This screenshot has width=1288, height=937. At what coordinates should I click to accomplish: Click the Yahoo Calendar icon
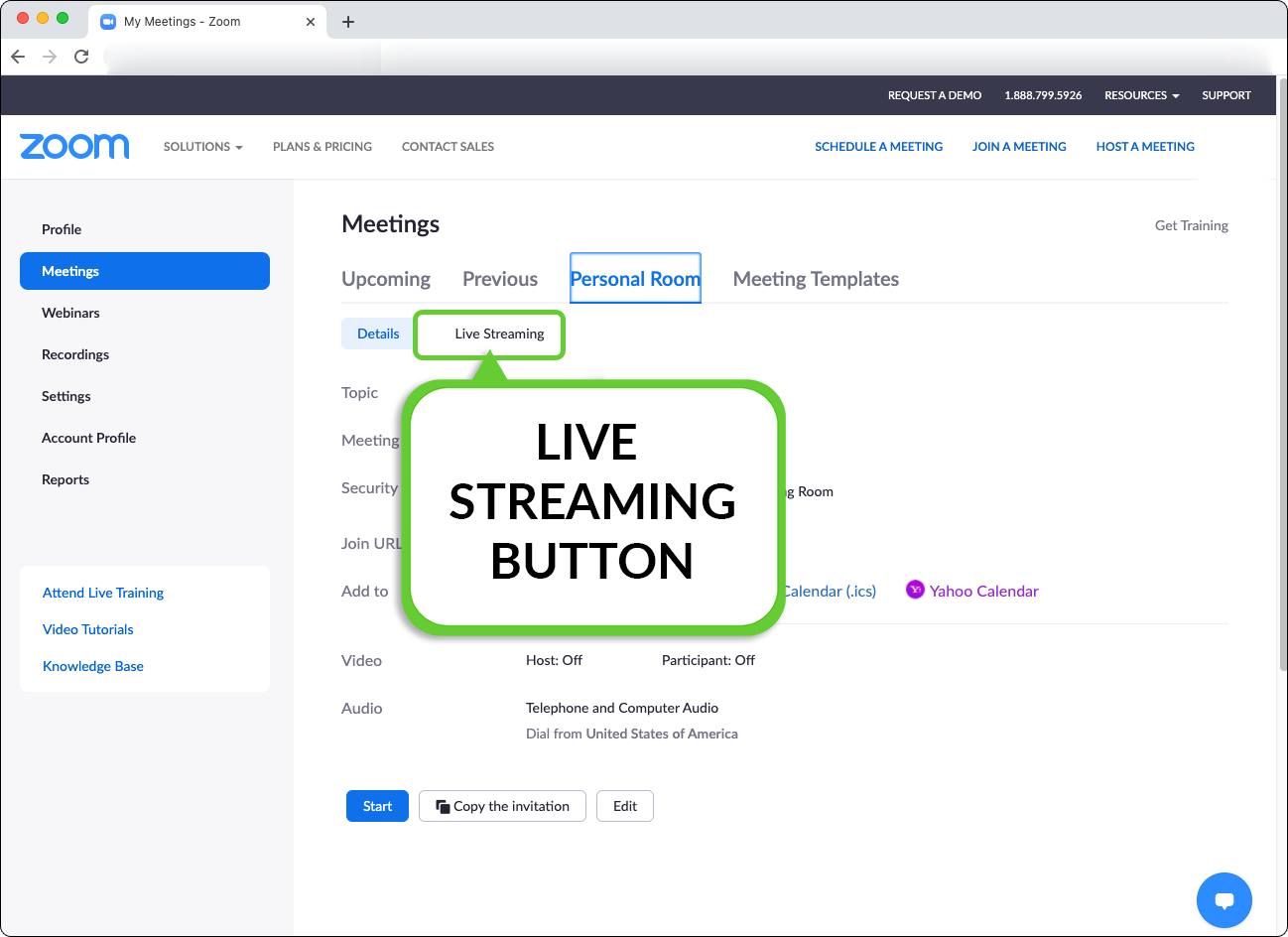coord(915,590)
